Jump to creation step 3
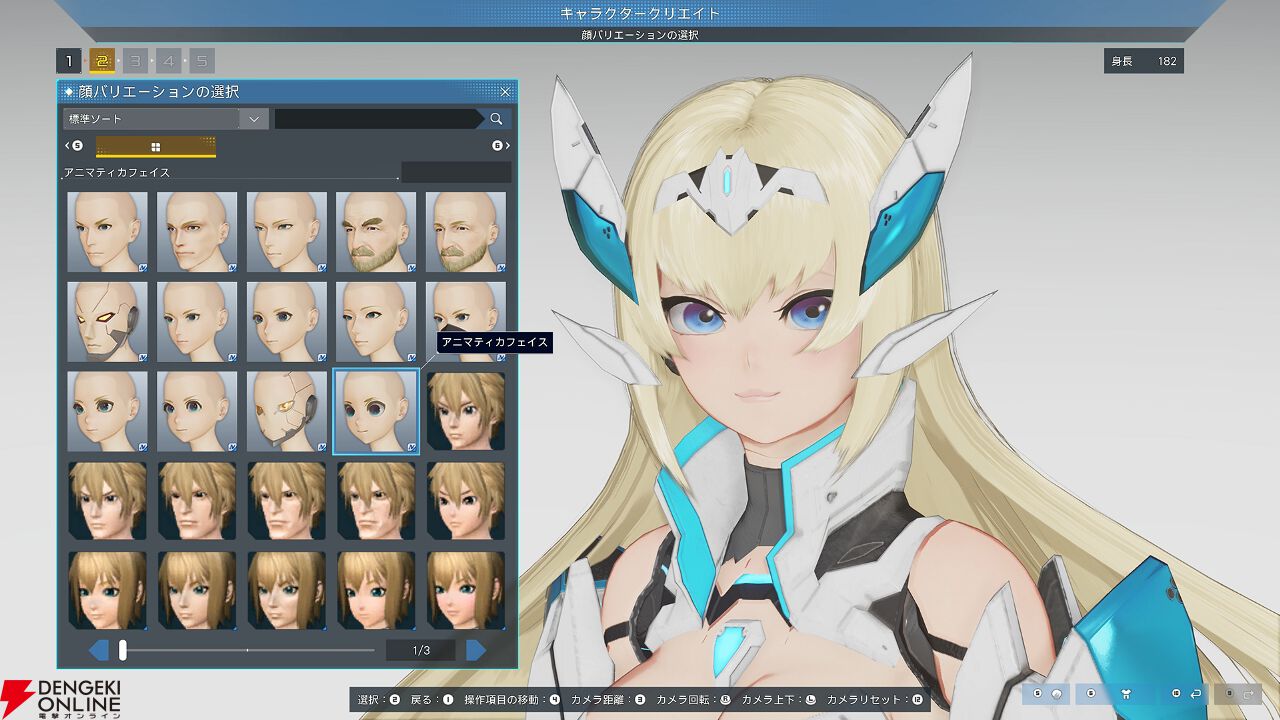Viewport: 1280px width, 720px height. click(135, 61)
